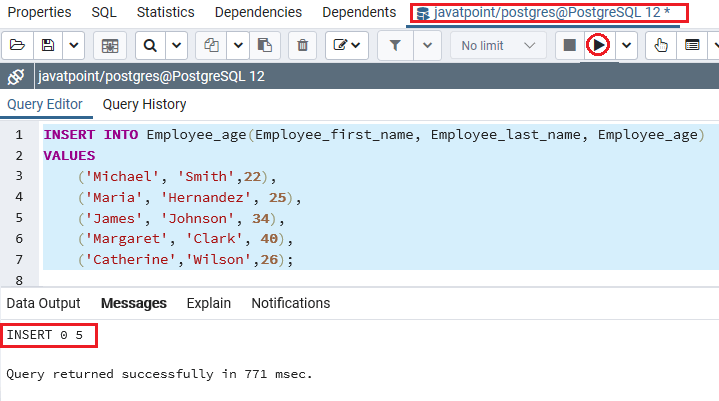Click the INSERT INTO line in editor
This screenshot has height=401, width=719.
point(374,135)
